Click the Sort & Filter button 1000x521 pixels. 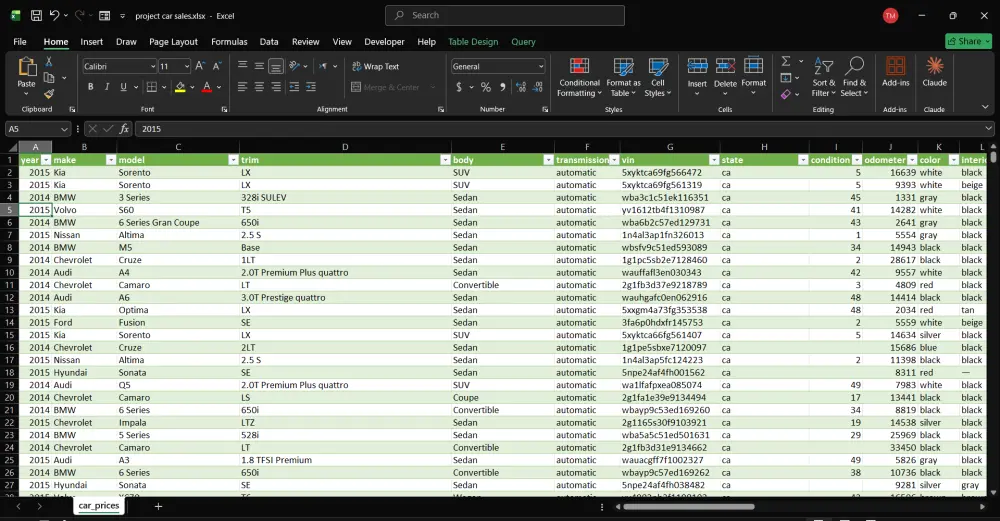coord(823,77)
